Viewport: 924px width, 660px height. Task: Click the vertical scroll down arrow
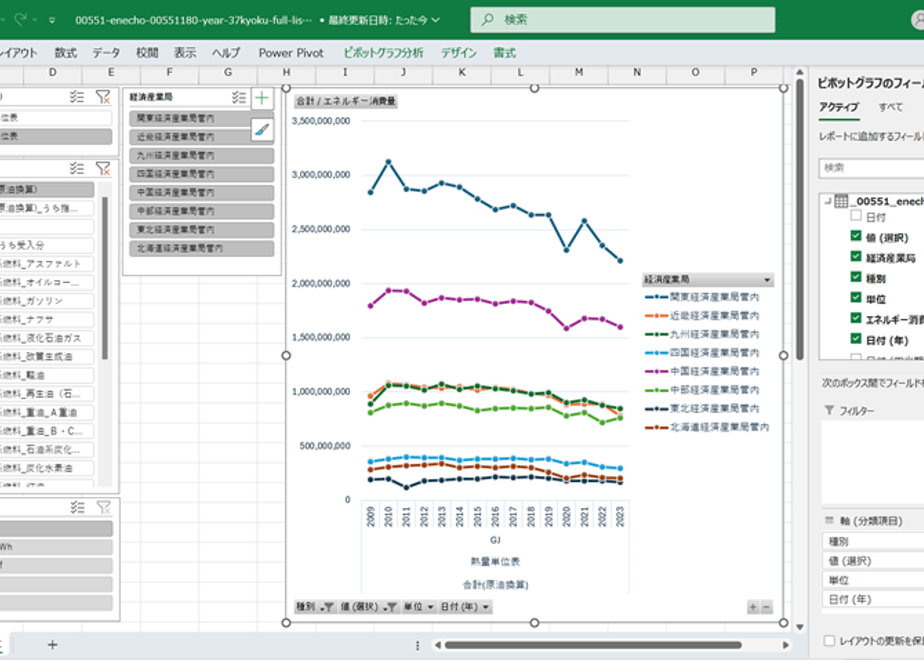800,627
